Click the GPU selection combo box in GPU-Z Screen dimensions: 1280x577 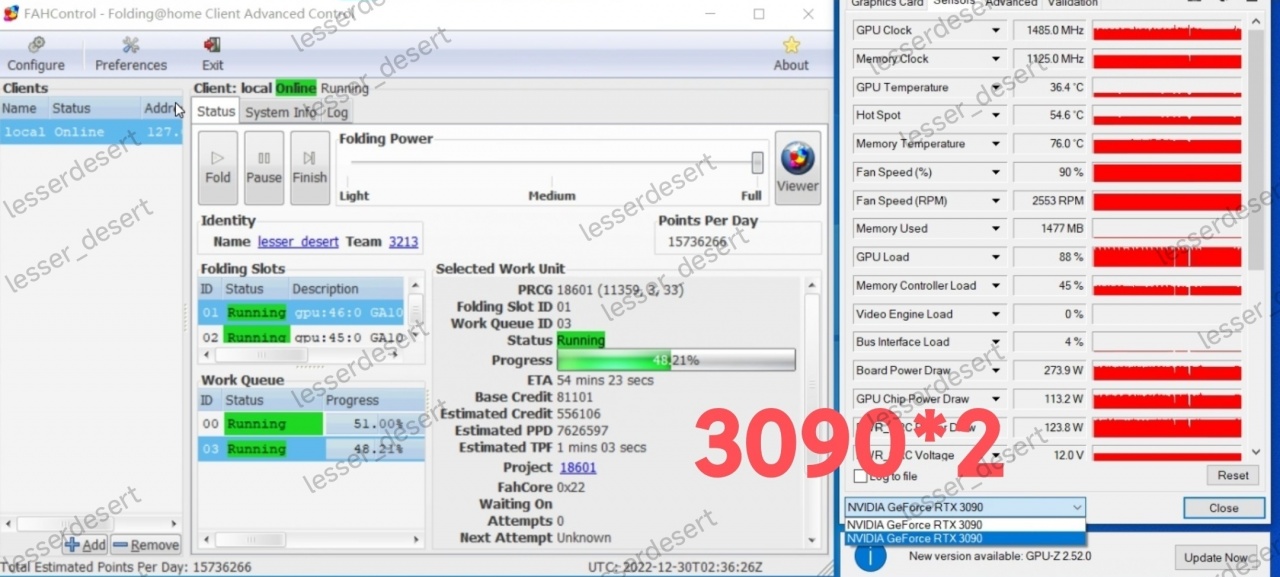click(x=965, y=507)
